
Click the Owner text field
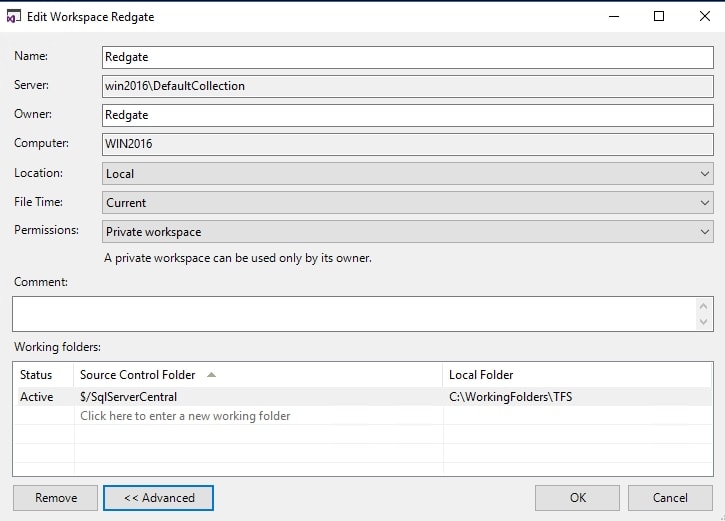pos(407,115)
